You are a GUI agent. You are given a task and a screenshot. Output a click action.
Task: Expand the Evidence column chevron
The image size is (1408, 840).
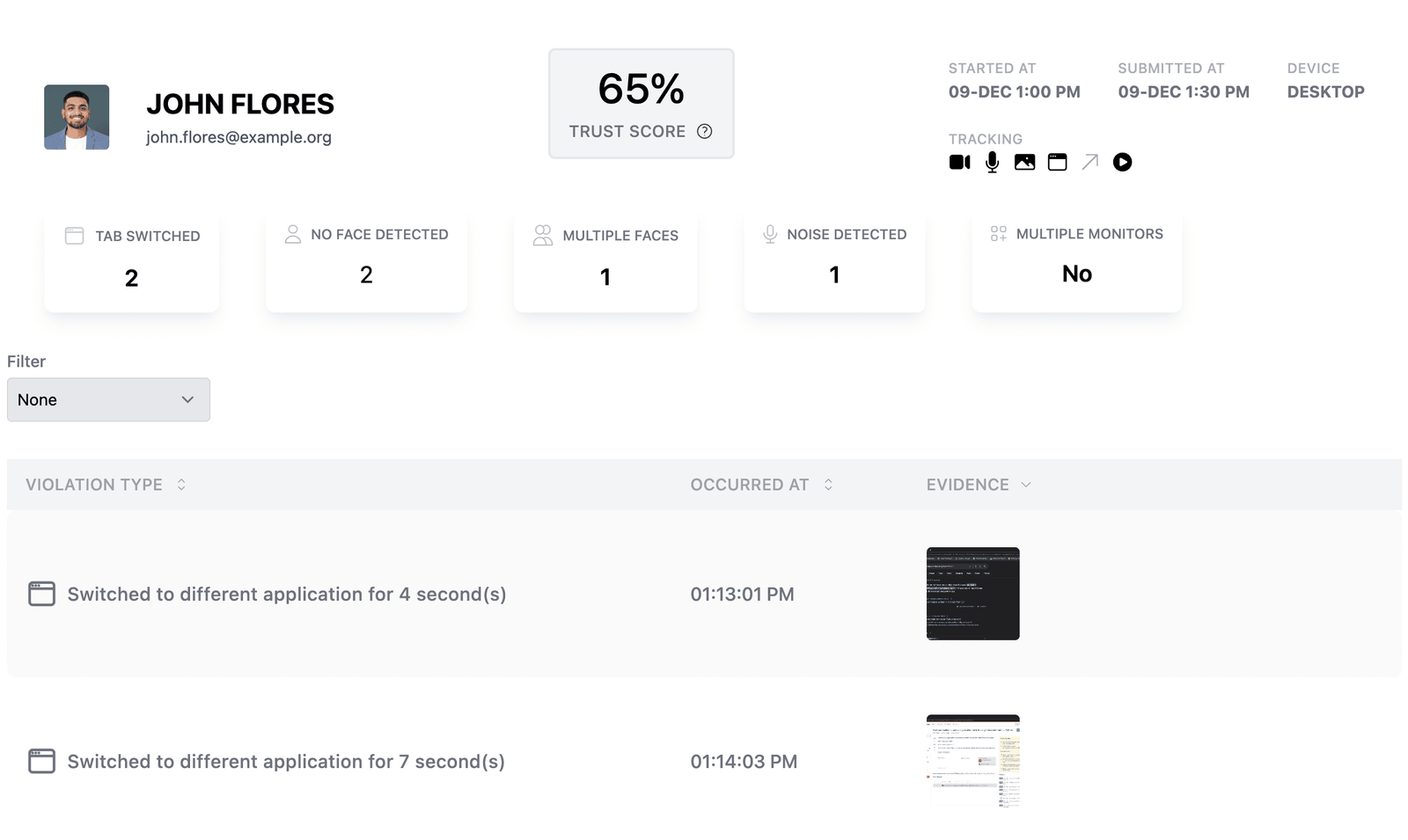pyautogui.click(x=1025, y=485)
